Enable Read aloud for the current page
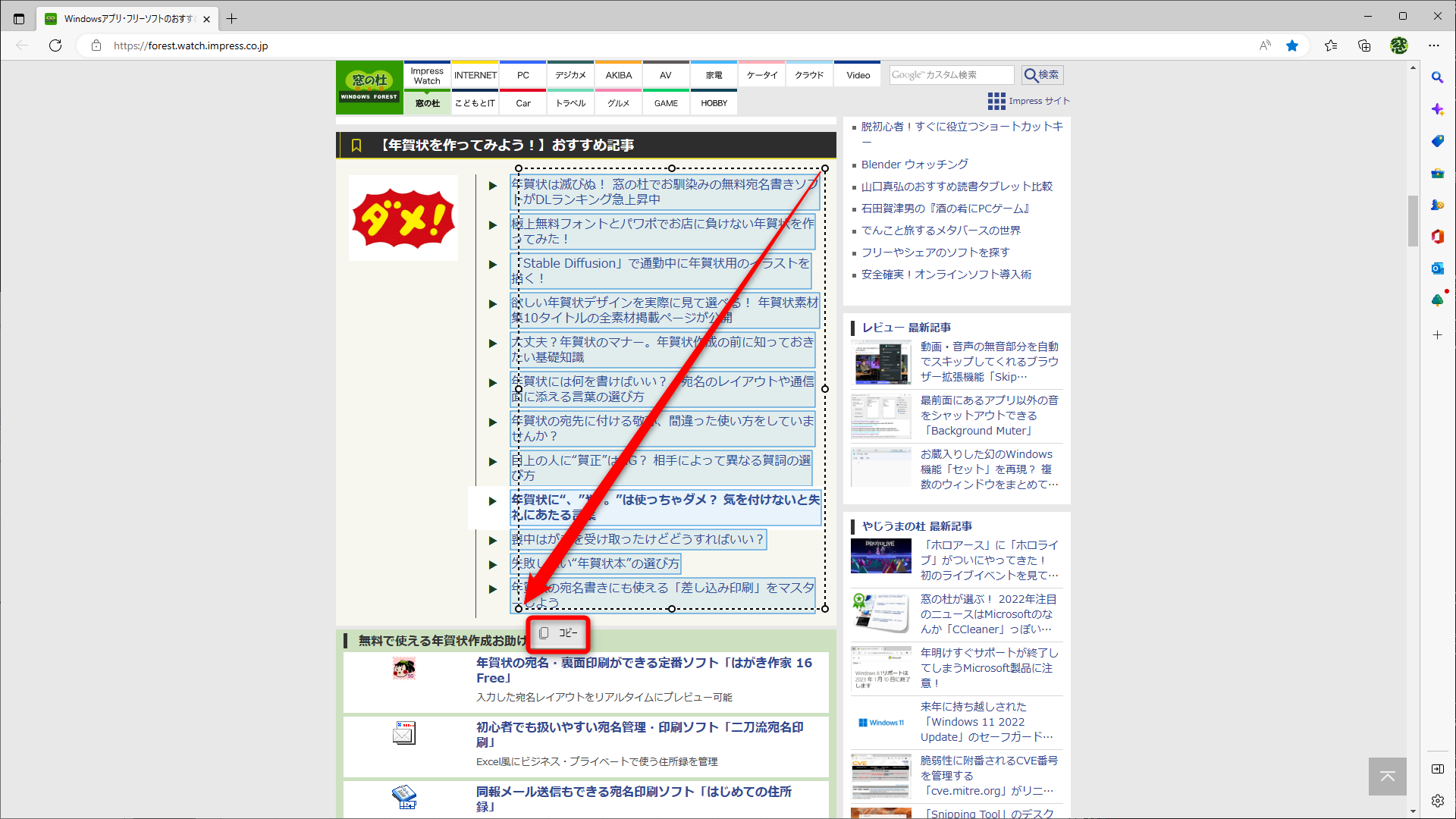The height and width of the screenshot is (819, 1456). pyautogui.click(x=1264, y=45)
